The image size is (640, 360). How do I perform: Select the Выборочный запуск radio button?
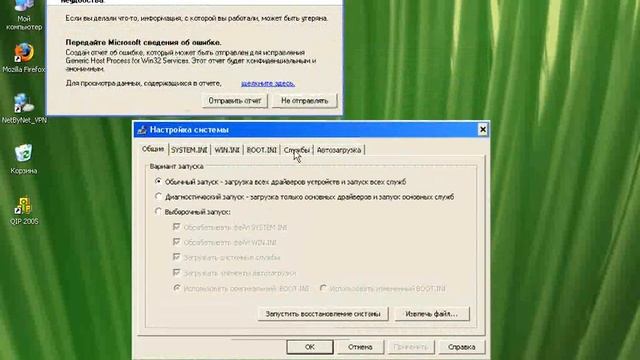158,211
